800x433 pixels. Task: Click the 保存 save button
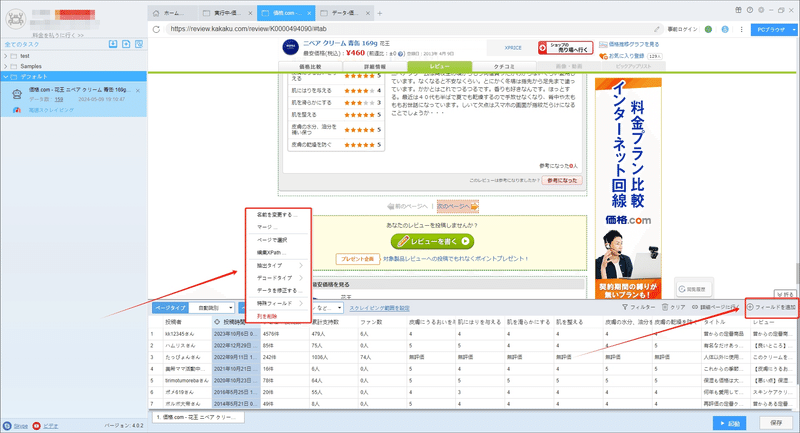pos(777,423)
